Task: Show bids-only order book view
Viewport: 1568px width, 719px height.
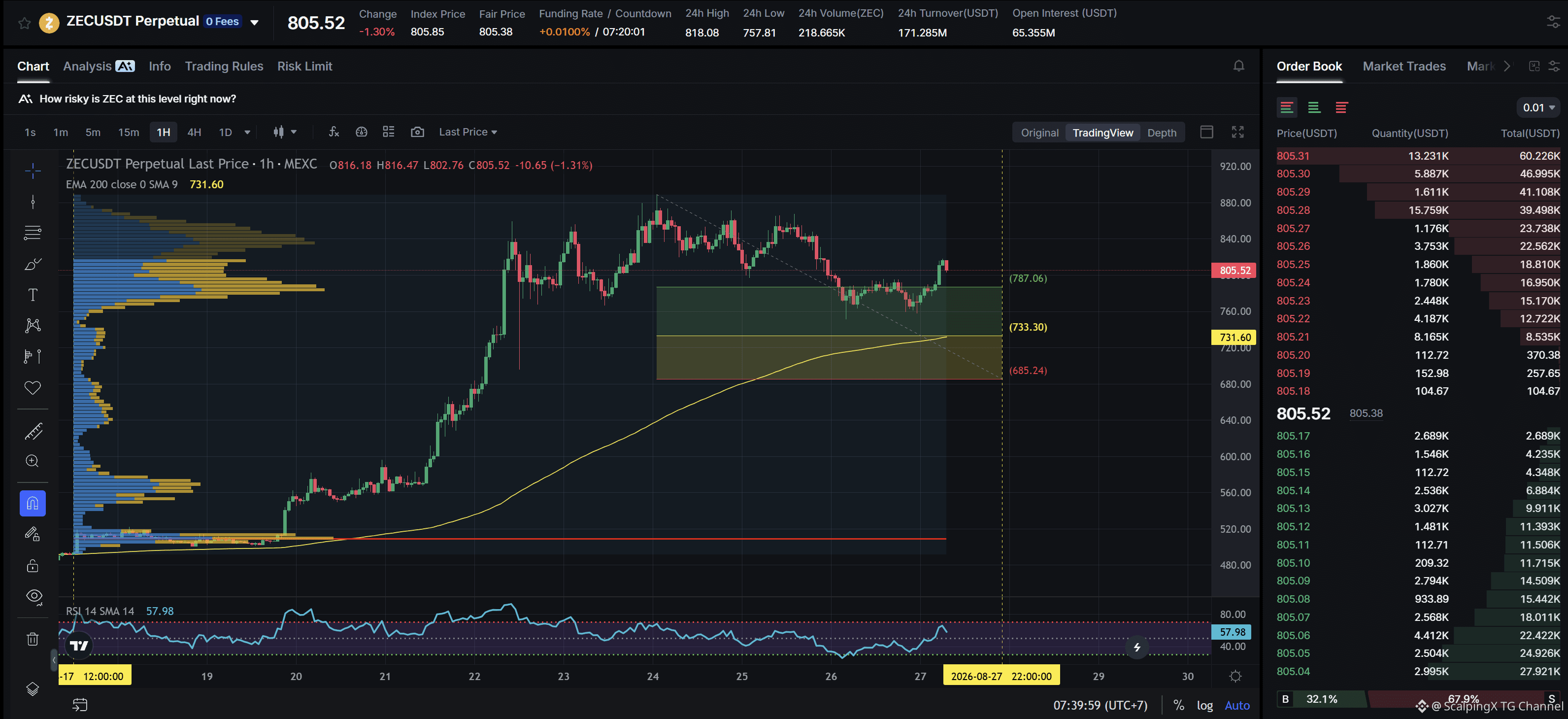Action: [x=1314, y=107]
